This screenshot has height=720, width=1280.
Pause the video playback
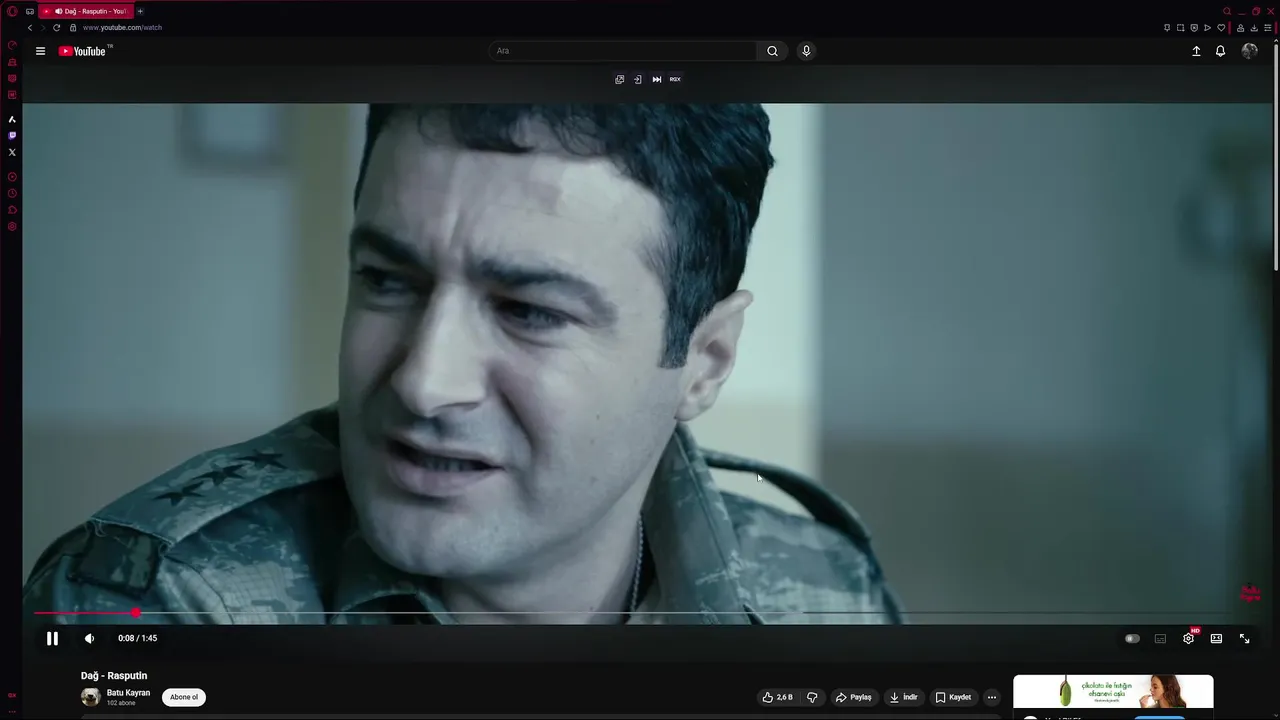[52, 638]
